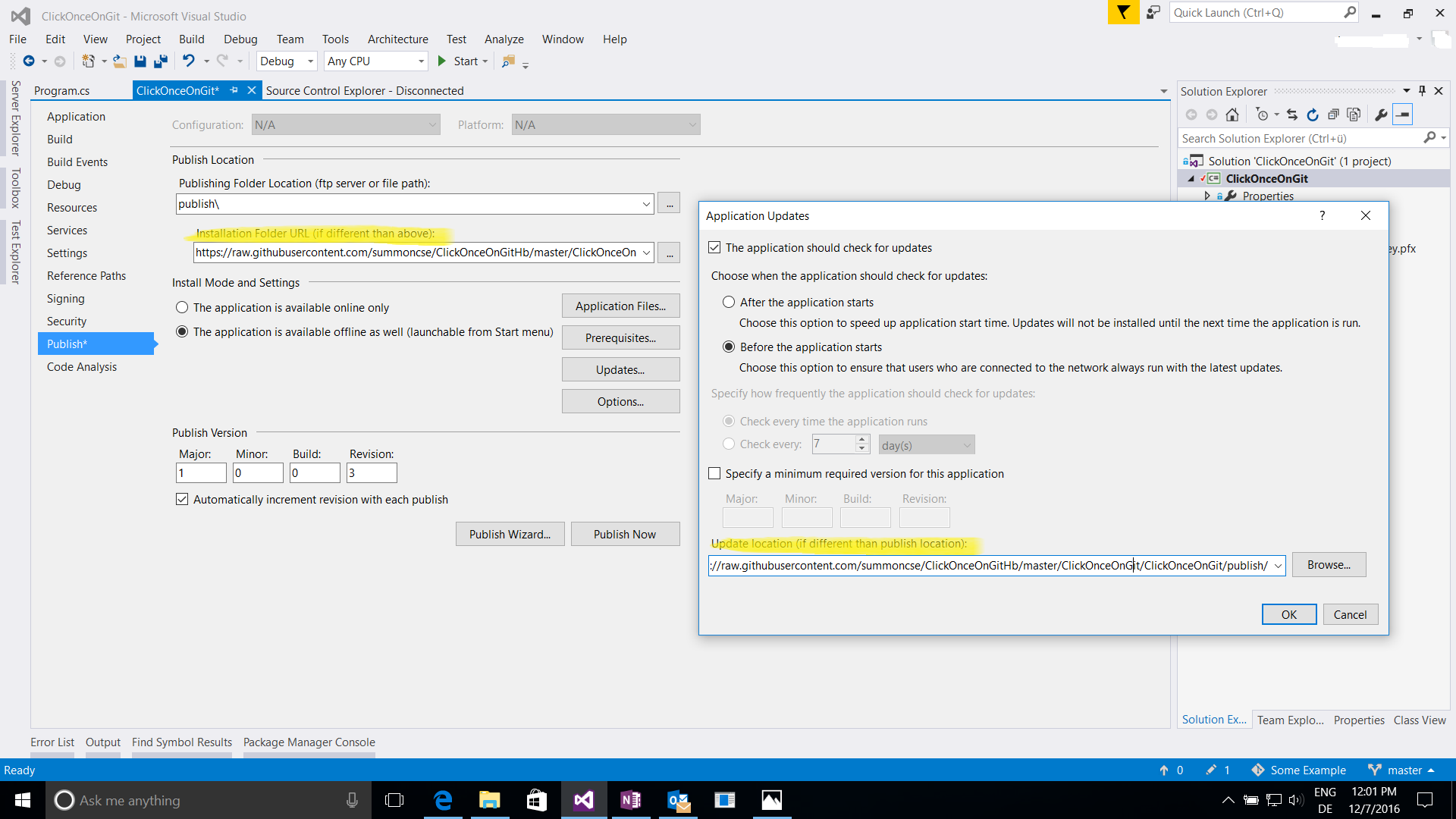Click the pin icon on ClickOnceOnGit tab
This screenshot has height=819, width=1456.
(234, 90)
